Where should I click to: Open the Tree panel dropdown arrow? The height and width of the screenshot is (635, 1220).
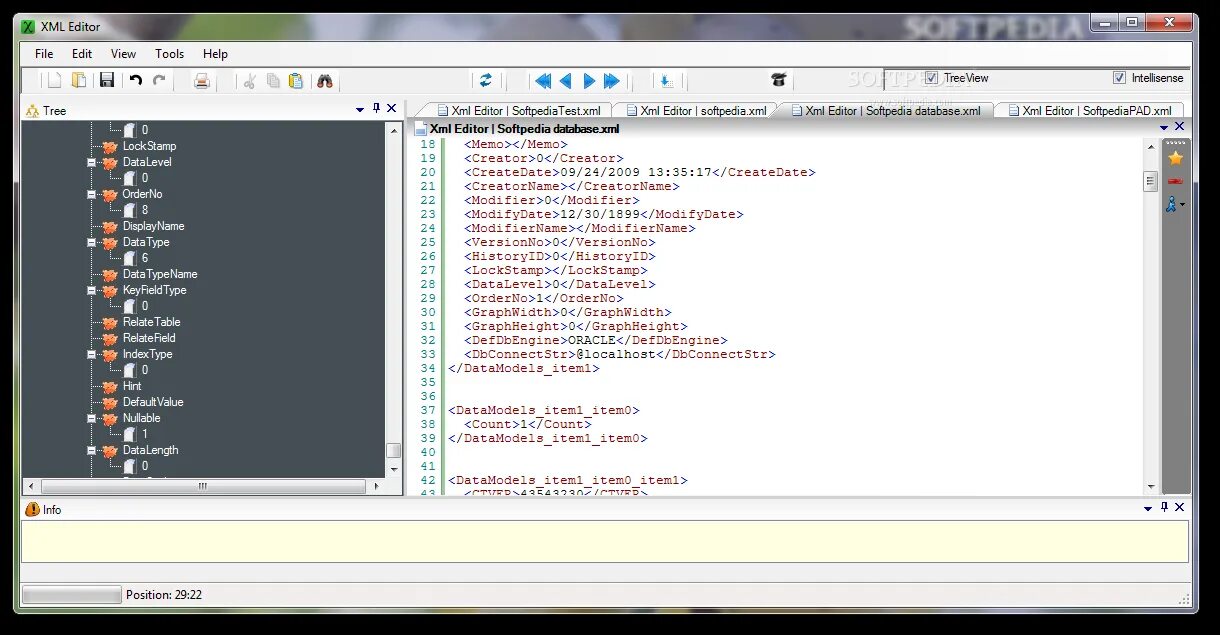360,109
